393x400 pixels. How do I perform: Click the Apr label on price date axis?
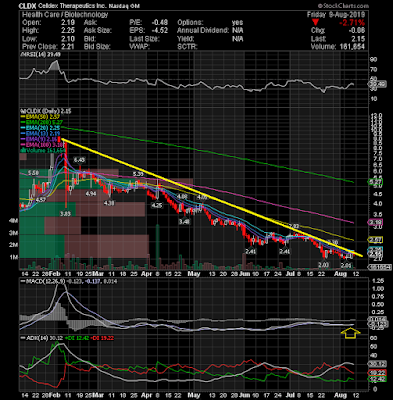tap(146, 274)
